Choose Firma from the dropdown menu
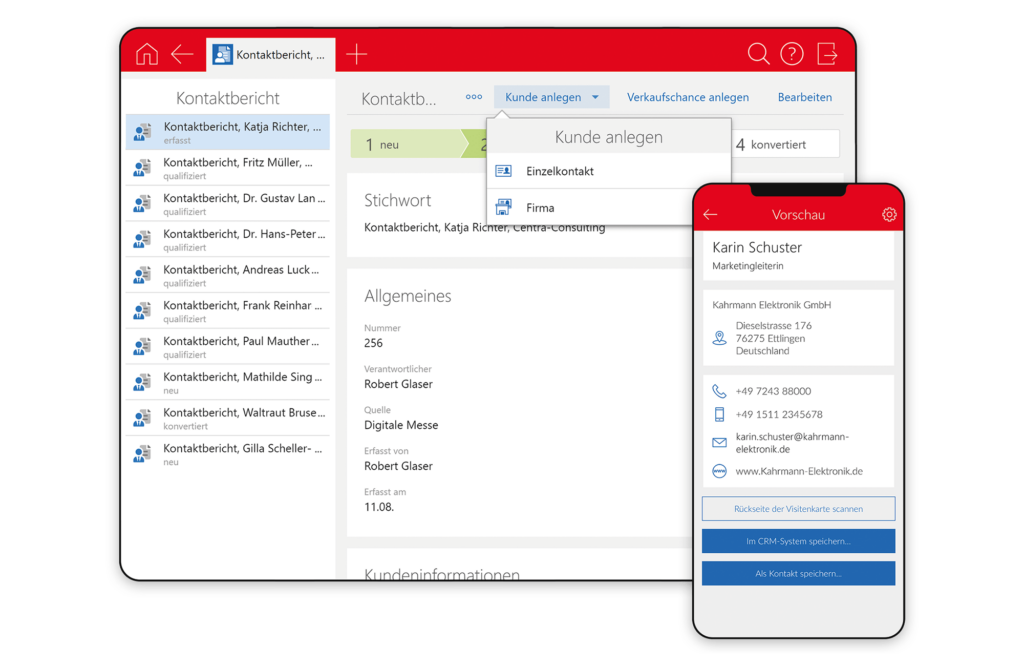1024x666 pixels. coord(540,208)
